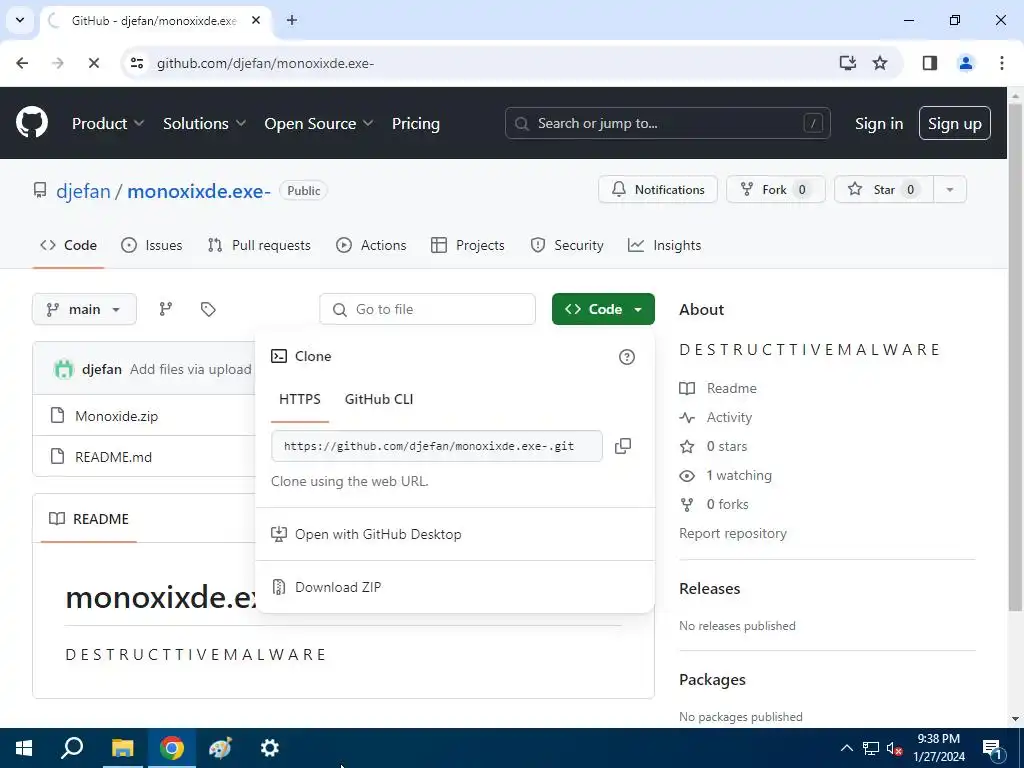Viewport: 1024px width, 768px height.
Task: Fork the repository with Fork button
Action: coord(775,189)
